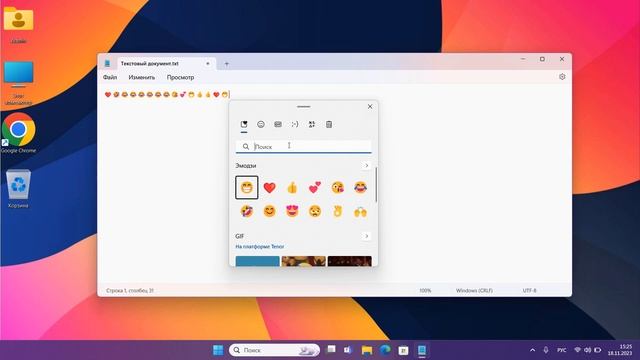Switch the РУС input language
640x360 pixels.
pos(562,350)
